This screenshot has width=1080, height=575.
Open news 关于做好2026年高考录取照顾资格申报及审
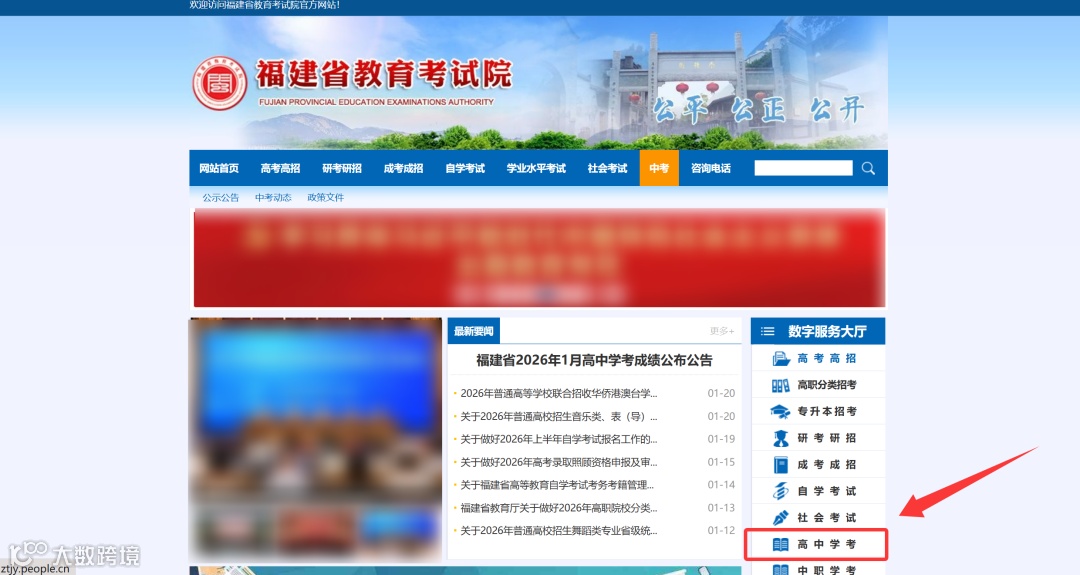coord(559,462)
